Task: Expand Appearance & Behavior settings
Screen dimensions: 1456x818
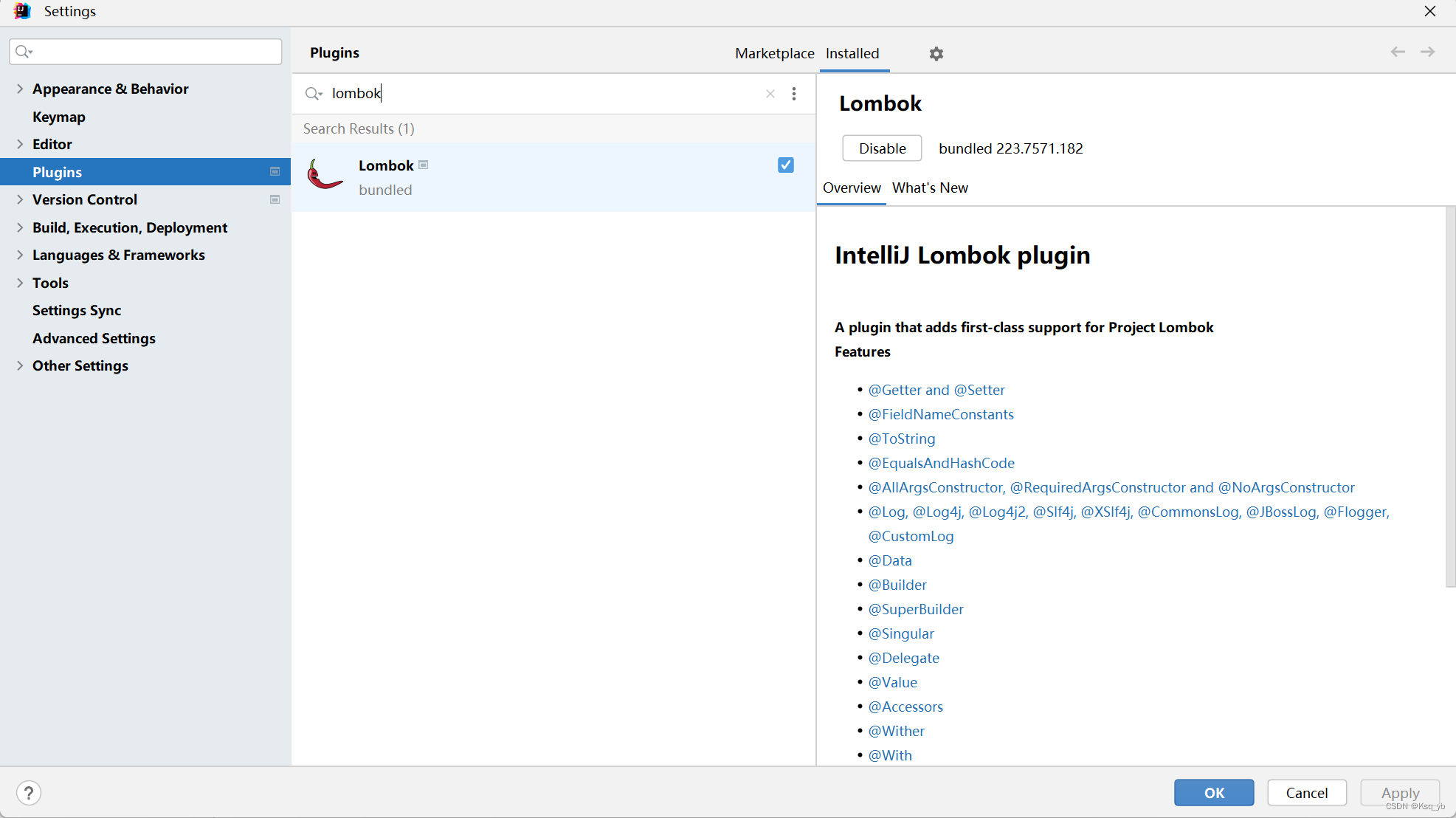Action: click(x=20, y=89)
